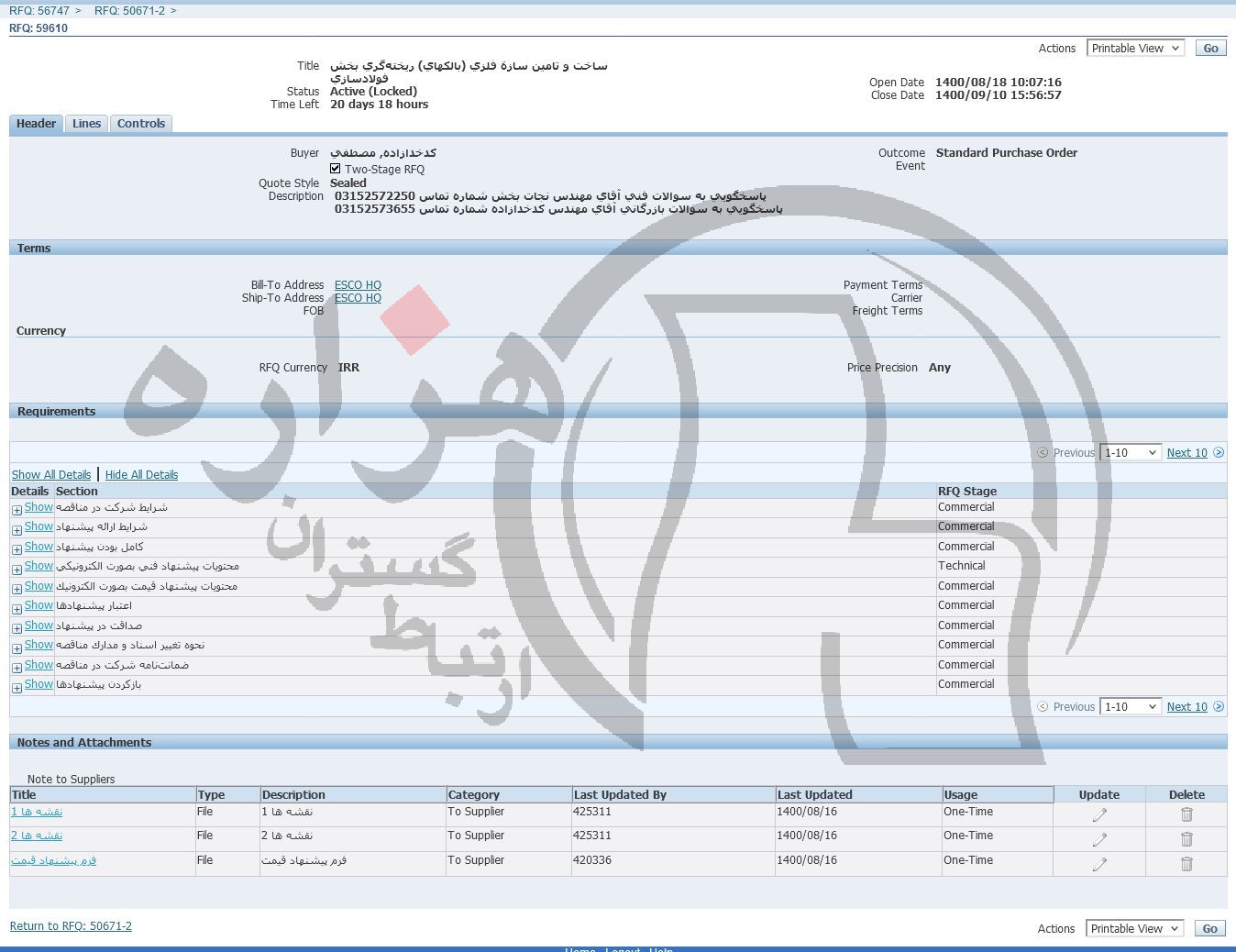Click Show link for شرایط شرکت در مناقصه

point(39,507)
